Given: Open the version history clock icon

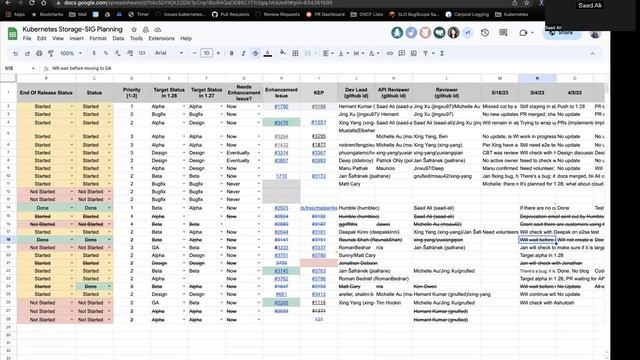Looking at the screenshot, I should click(485, 33).
